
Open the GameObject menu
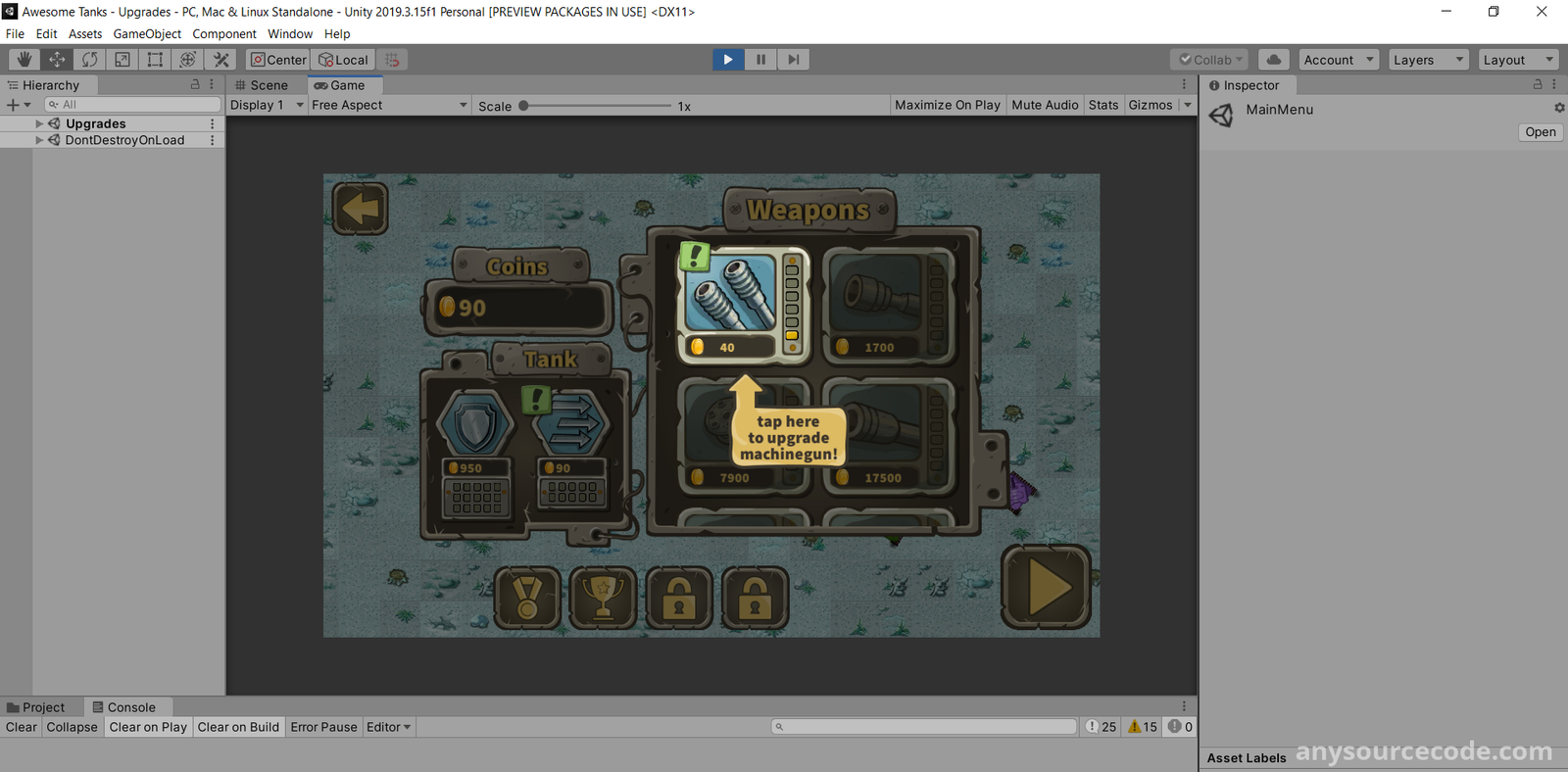(147, 33)
